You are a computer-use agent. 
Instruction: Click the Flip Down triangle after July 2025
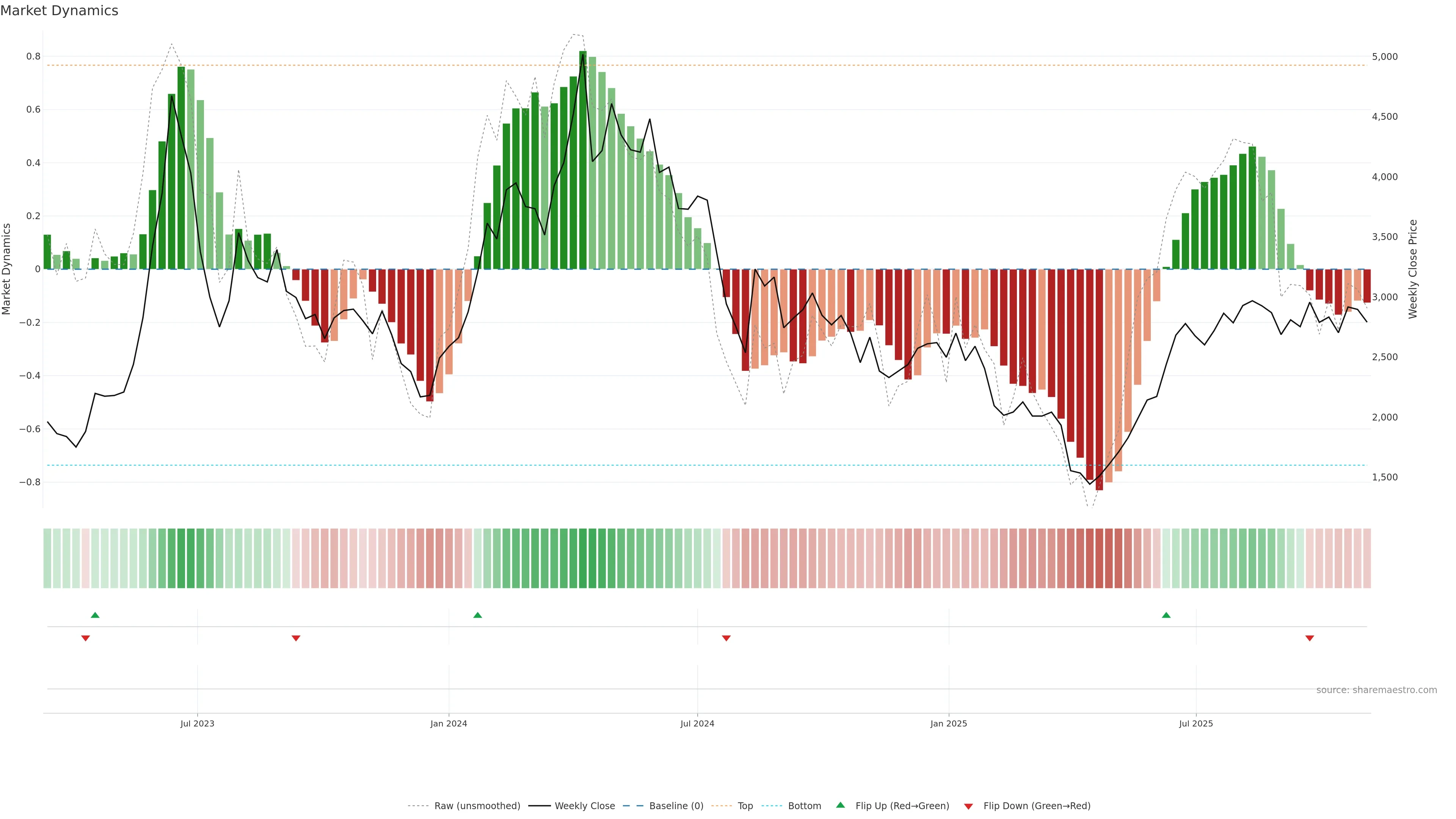1310,638
